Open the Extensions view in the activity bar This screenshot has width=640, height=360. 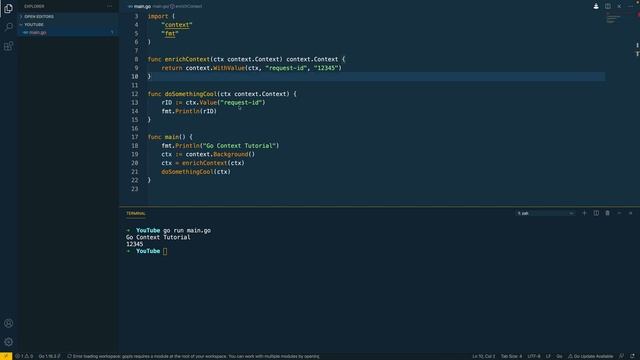(8, 46)
